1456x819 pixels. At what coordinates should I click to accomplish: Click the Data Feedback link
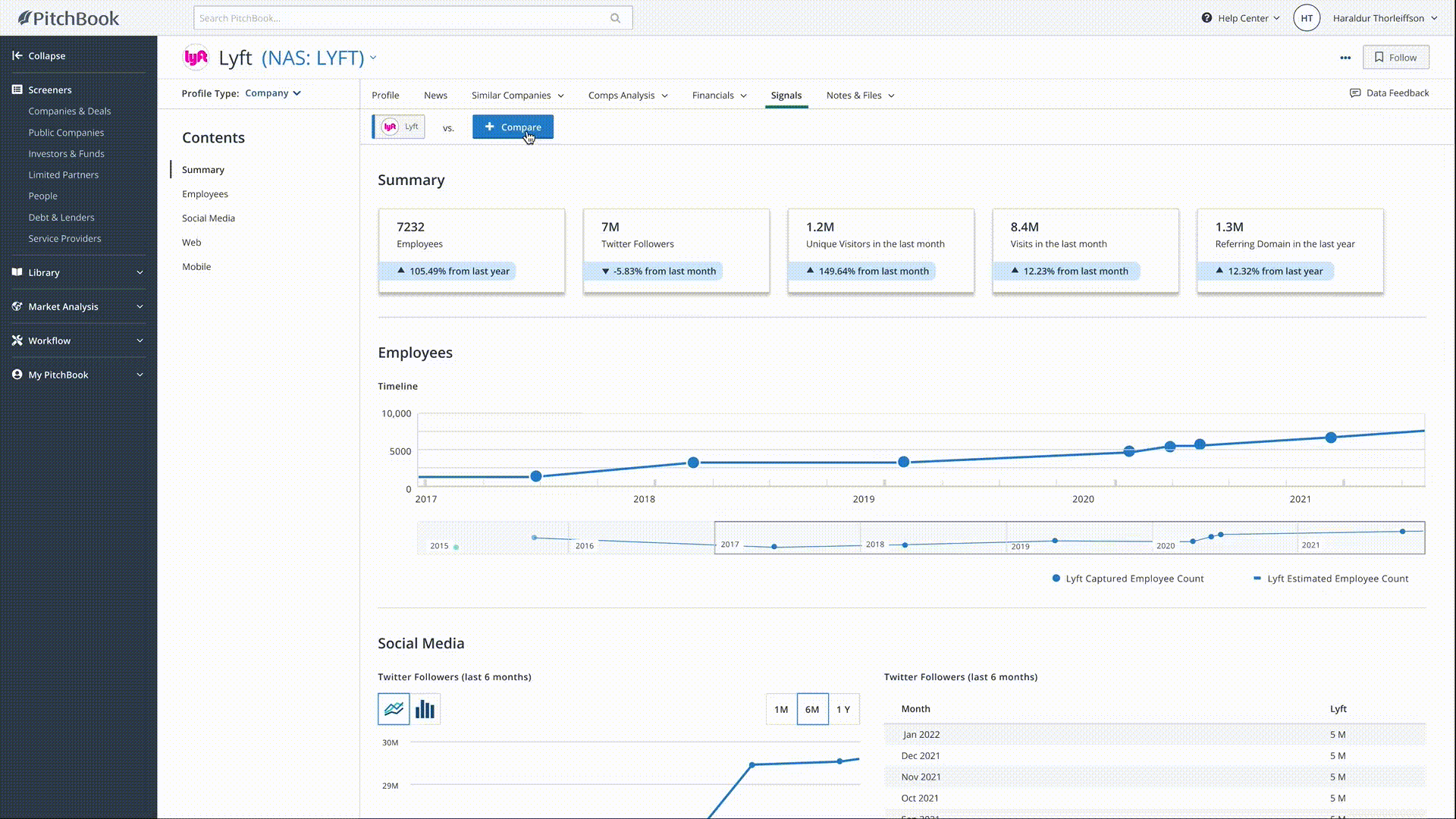click(1397, 93)
